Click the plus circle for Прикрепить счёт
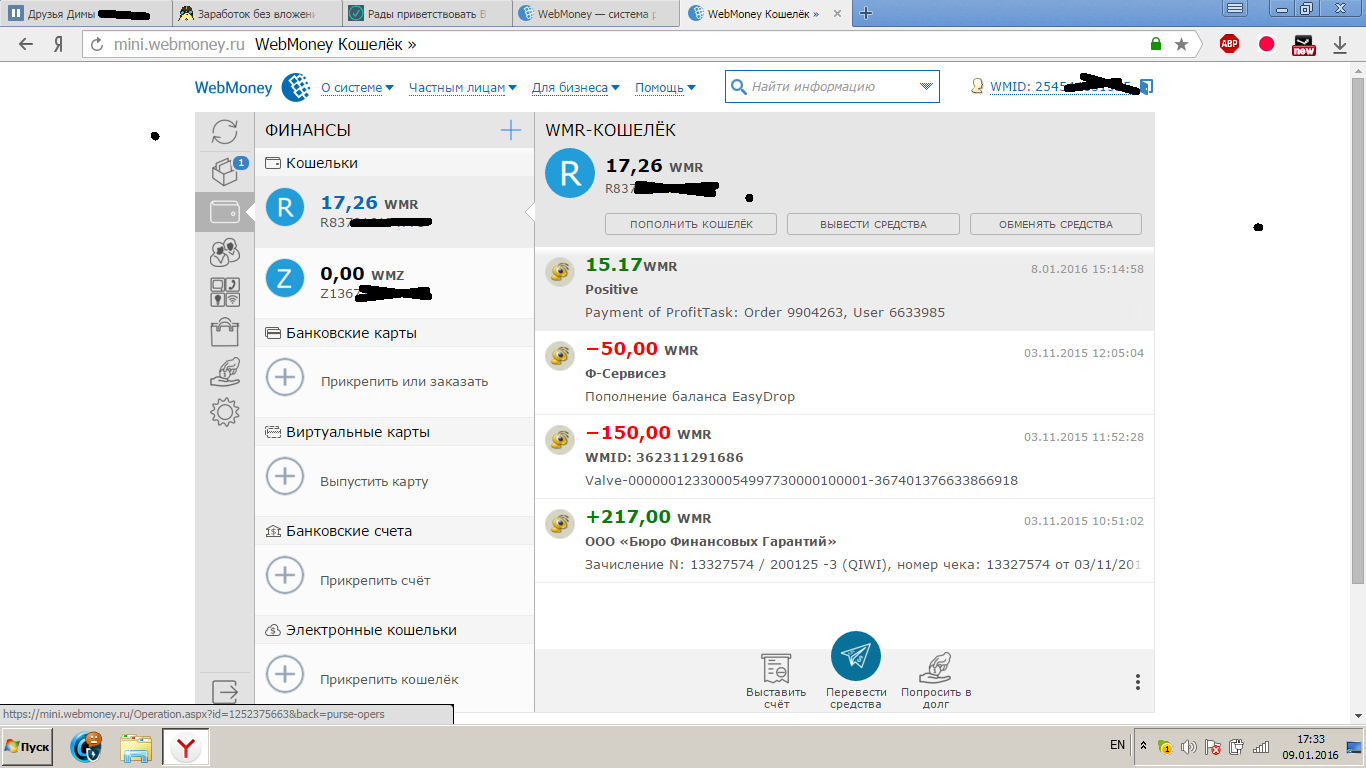 pyautogui.click(x=285, y=575)
